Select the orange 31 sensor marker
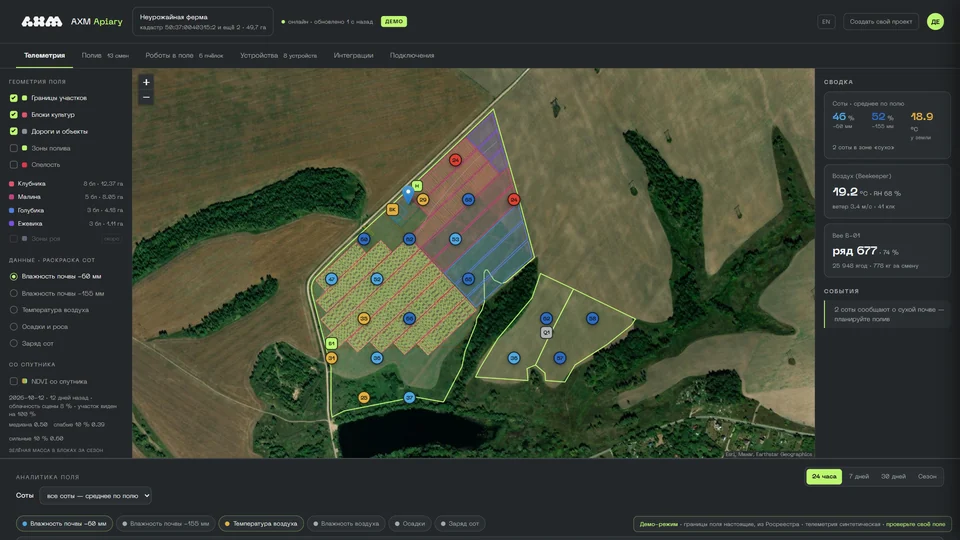 (331, 358)
